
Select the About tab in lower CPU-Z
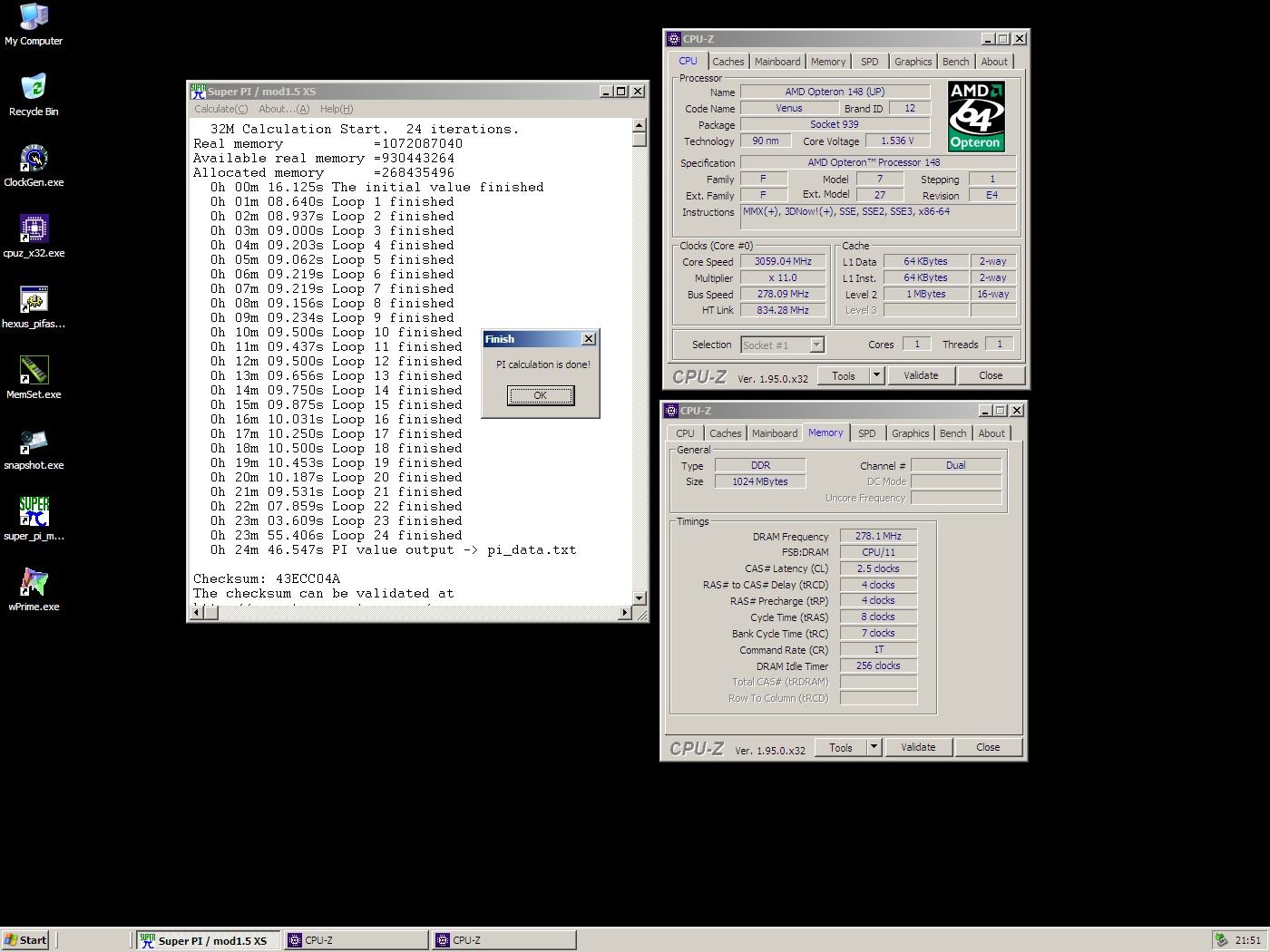click(992, 433)
